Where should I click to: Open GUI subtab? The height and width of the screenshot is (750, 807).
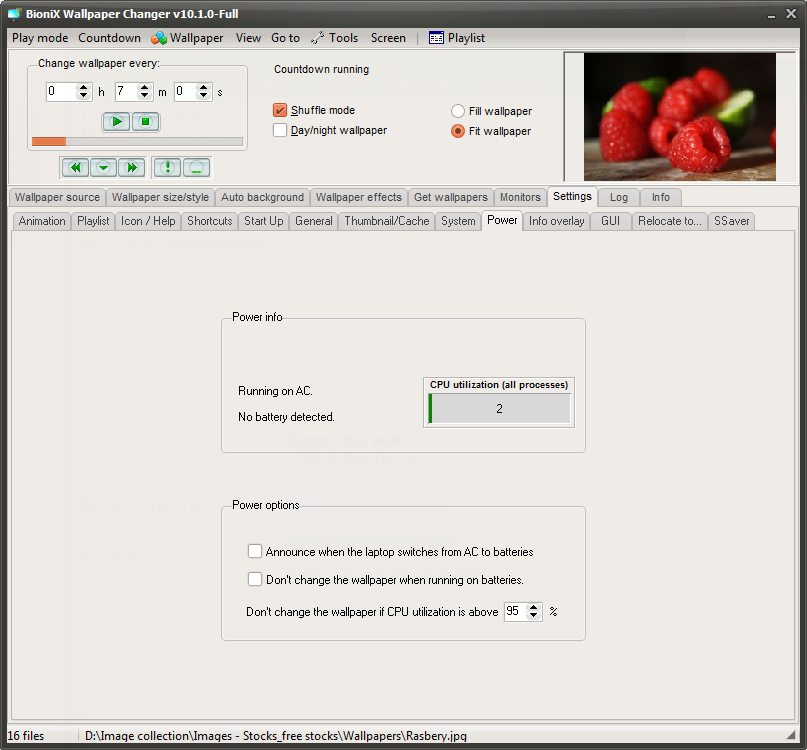[611, 221]
